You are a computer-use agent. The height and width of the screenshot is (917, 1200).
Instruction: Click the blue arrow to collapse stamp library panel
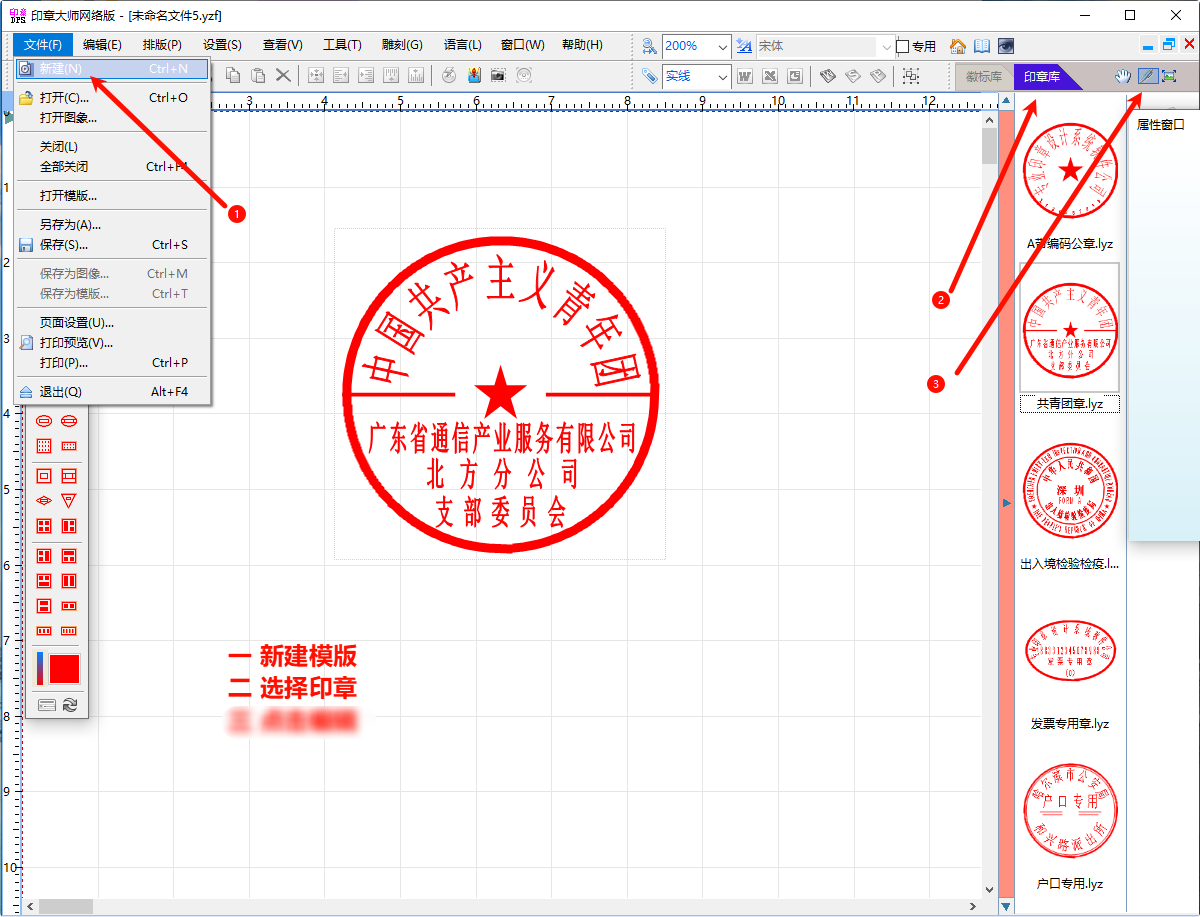click(x=1007, y=503)
